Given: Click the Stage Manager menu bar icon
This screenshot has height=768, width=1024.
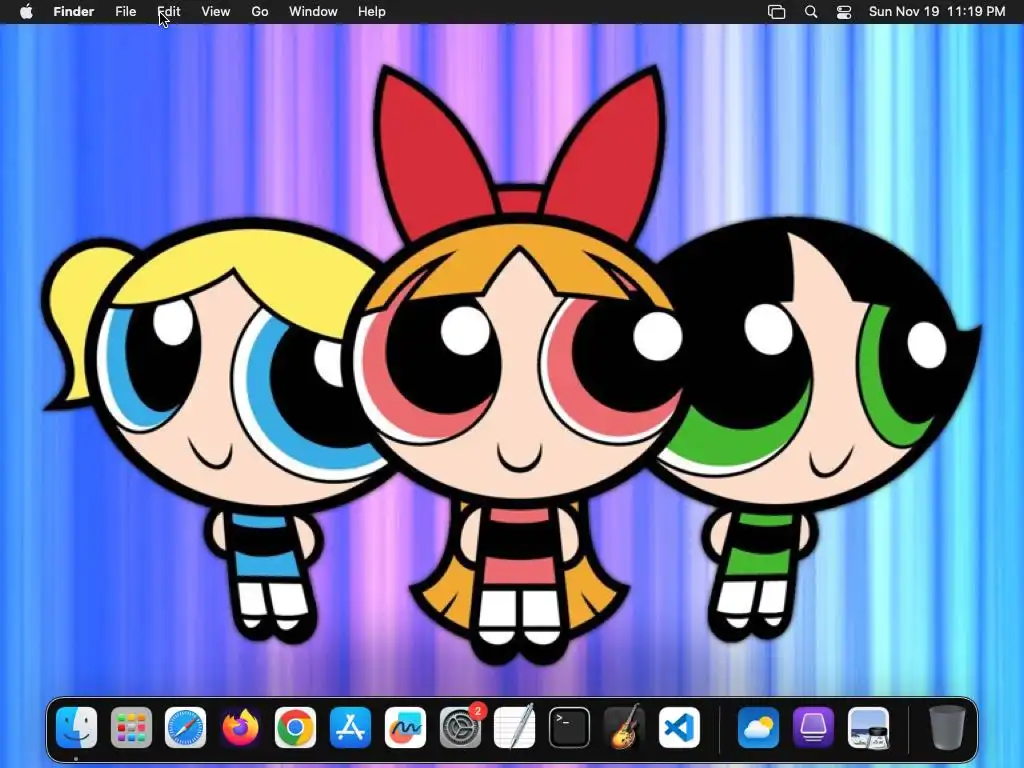Looking at the screenshot, I should [776, 12].
